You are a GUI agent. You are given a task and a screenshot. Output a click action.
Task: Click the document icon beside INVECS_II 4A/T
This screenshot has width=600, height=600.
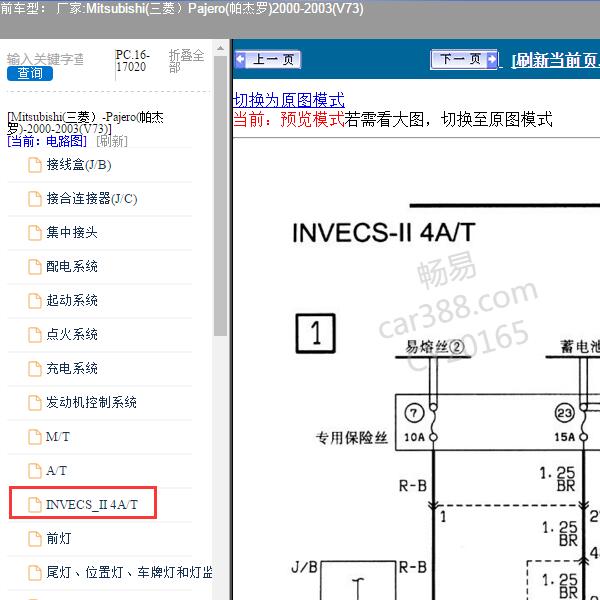[x=35, y=504]
